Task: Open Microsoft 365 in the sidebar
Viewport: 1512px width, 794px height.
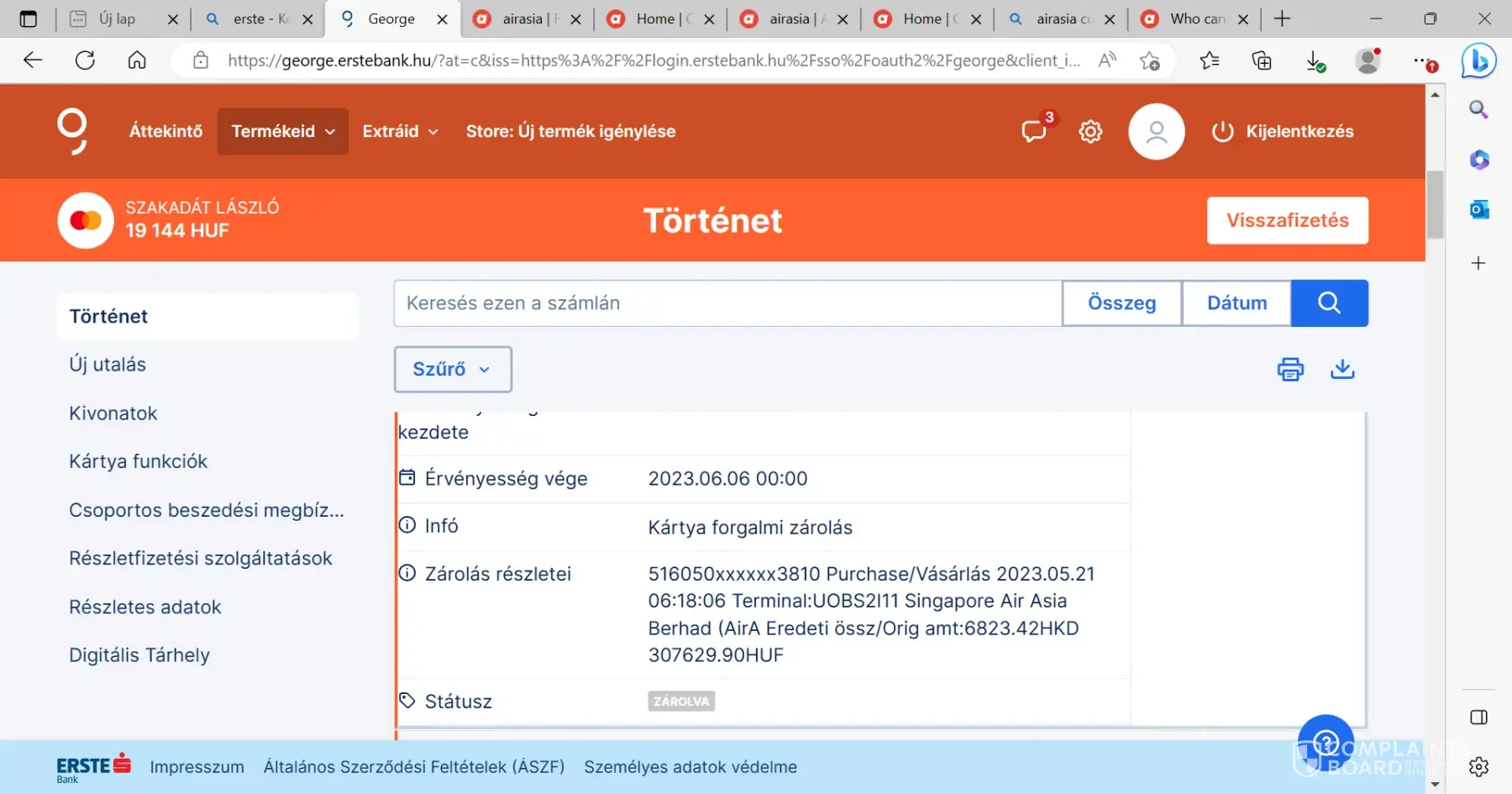Action: click(1479, 160)
